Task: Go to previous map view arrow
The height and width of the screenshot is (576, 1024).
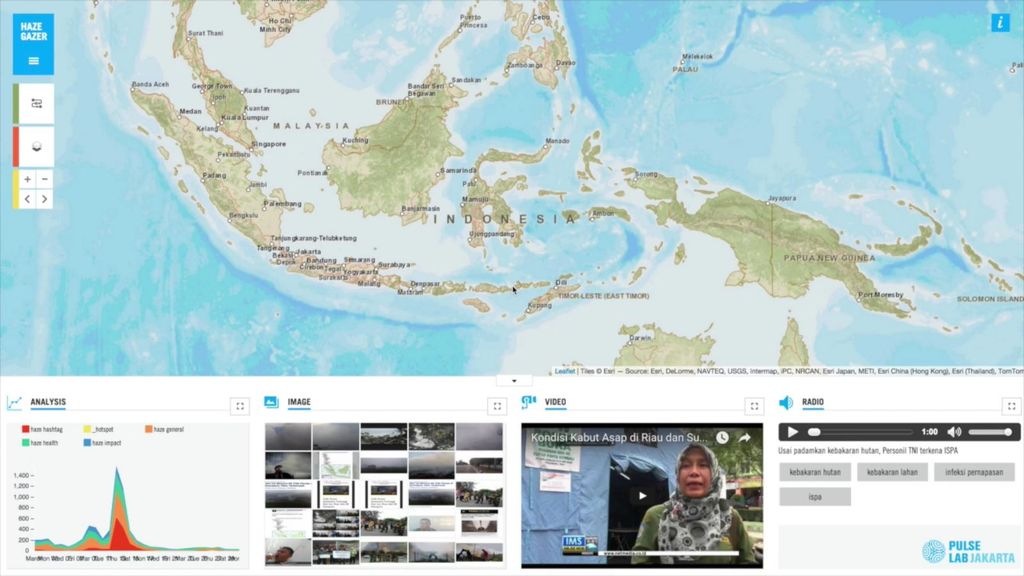Action: point(27,199)
